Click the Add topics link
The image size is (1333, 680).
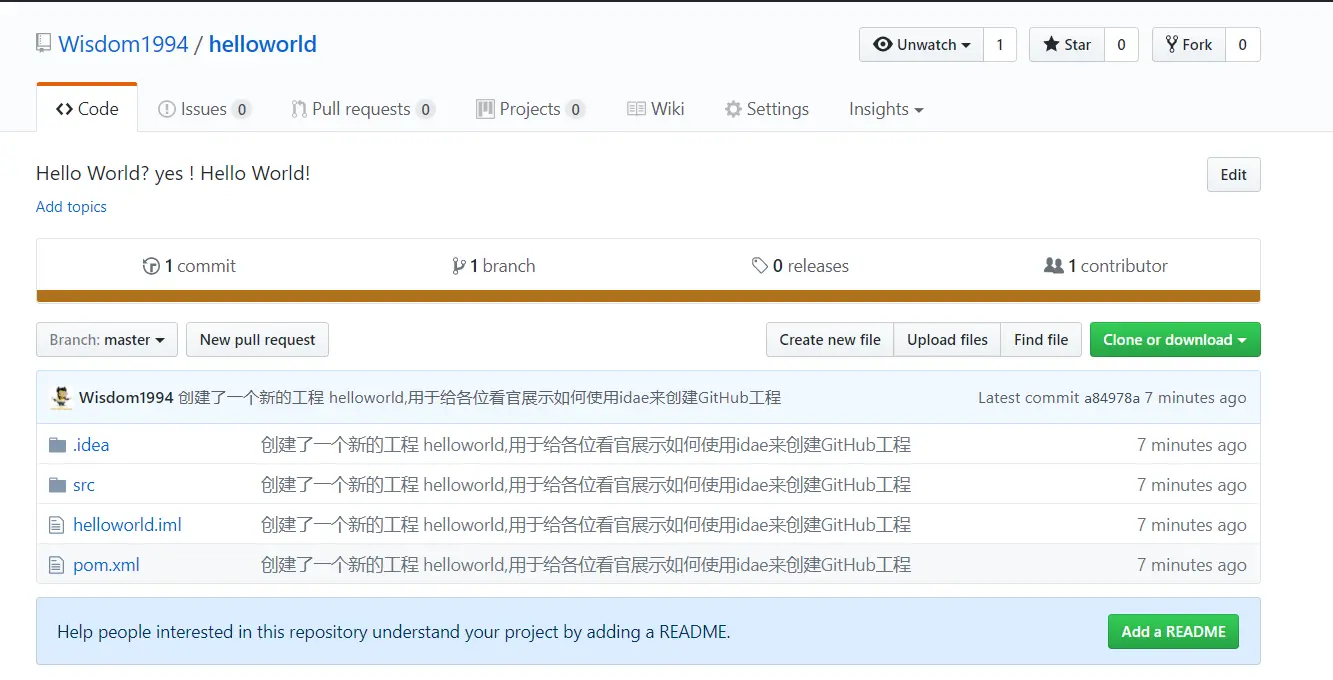point(71,207)
